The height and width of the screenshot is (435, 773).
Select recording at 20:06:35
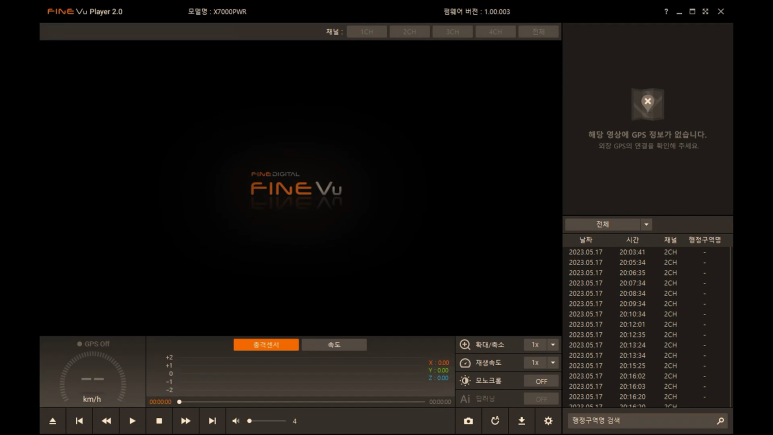646,273
